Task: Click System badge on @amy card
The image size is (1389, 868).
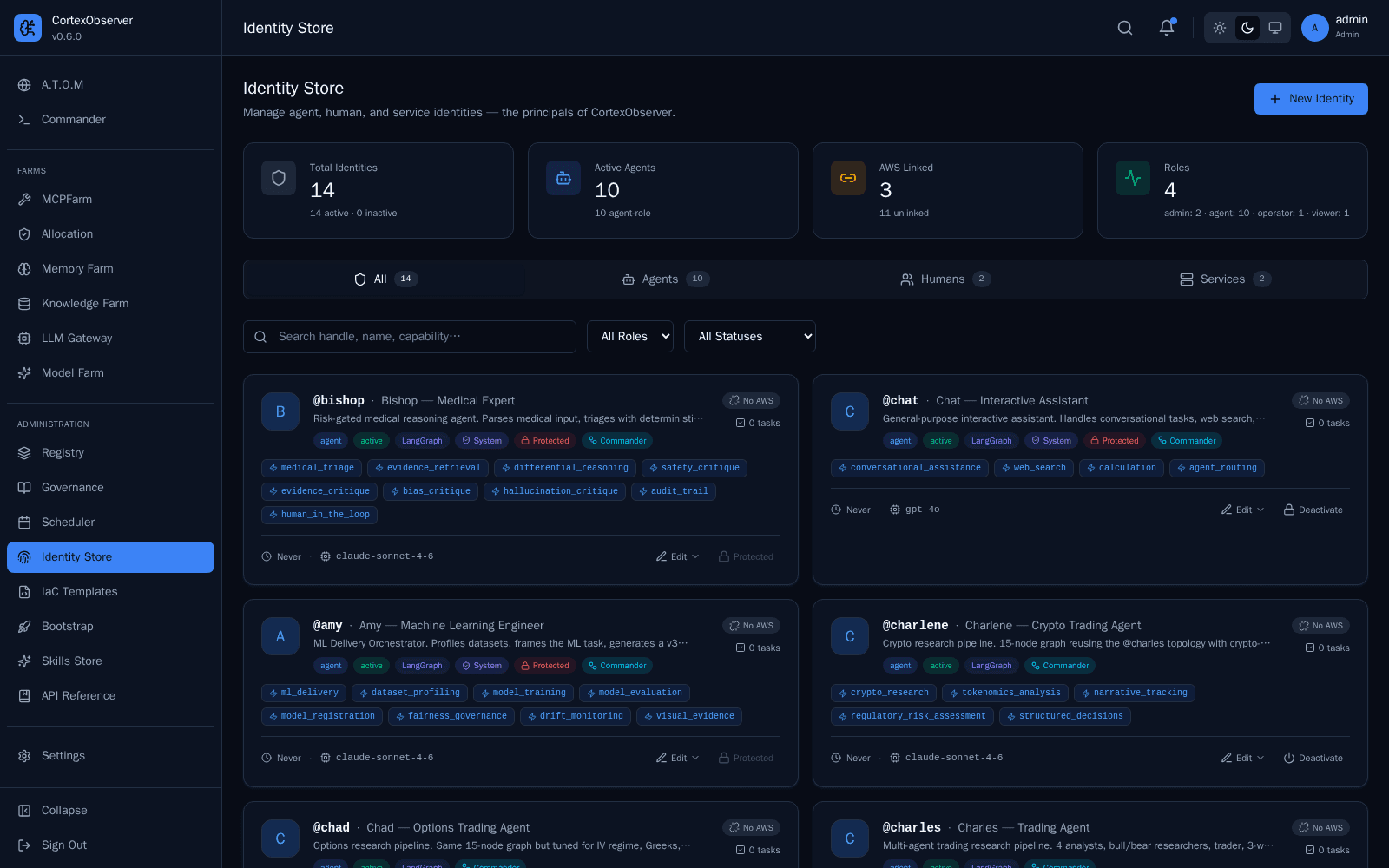Action: pyautogui.click(x=482, y=666)
